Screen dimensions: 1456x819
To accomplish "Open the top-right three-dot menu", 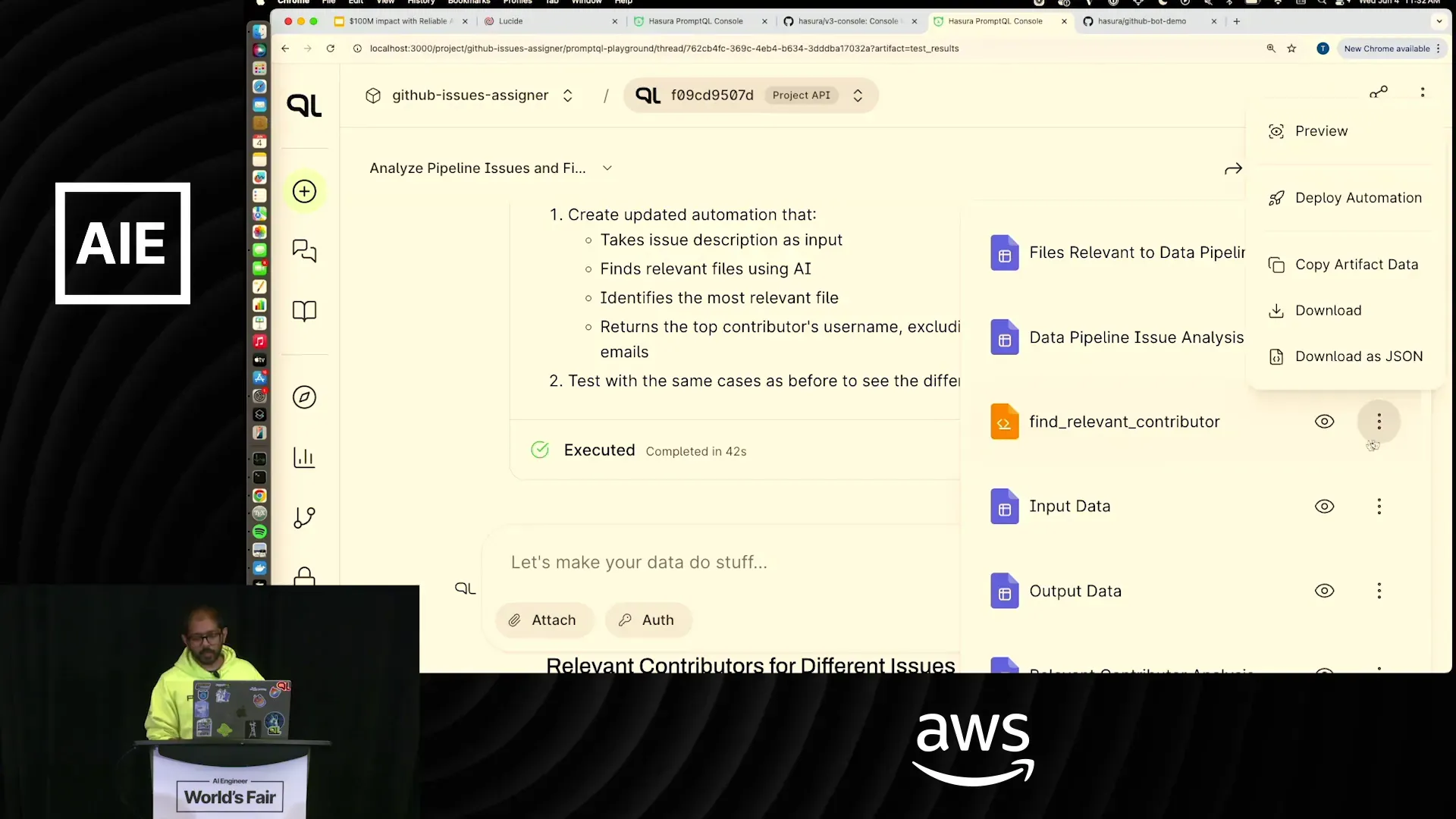I will point(1423,93).
